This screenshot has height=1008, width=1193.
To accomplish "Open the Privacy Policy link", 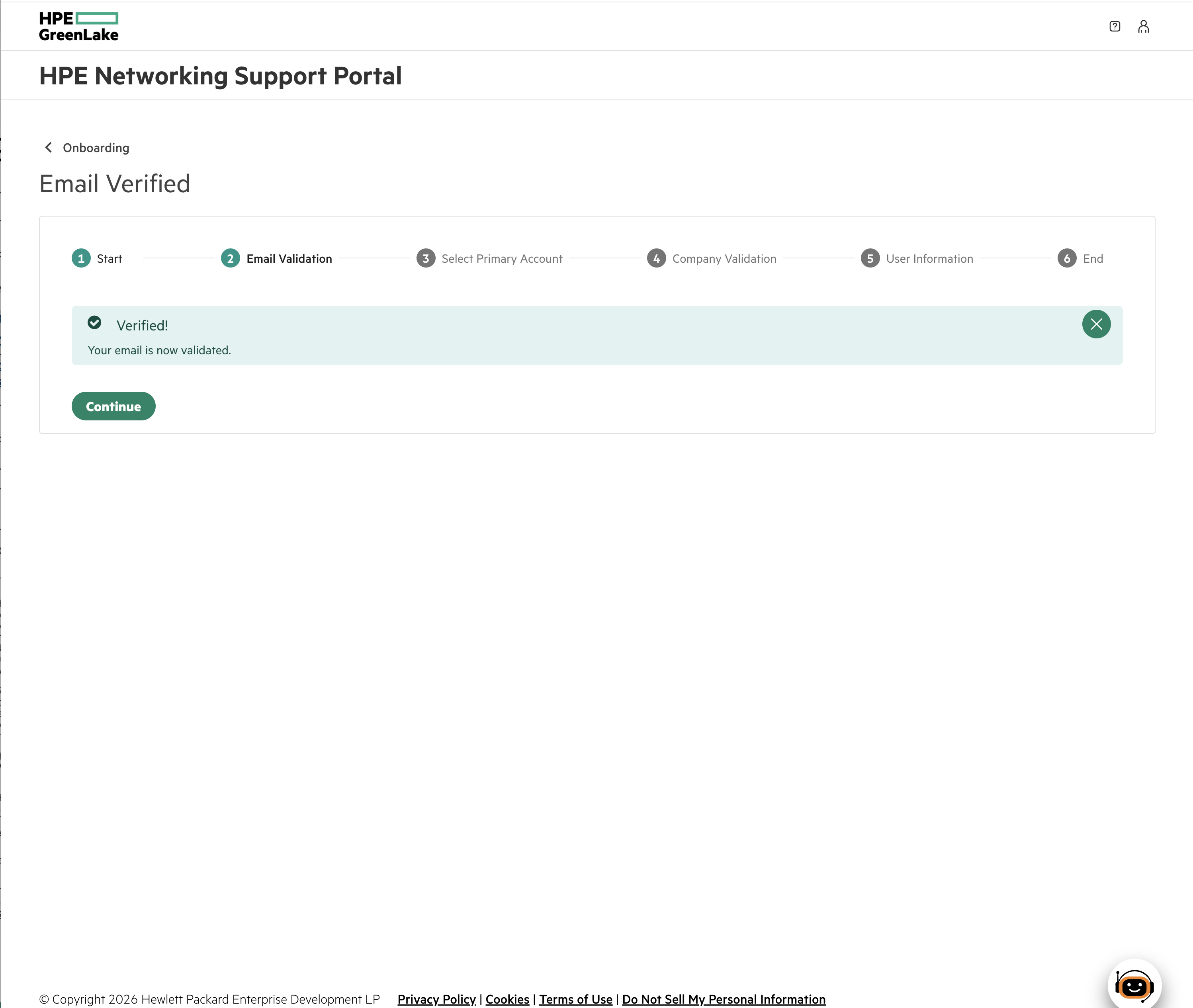I will 437,999.
